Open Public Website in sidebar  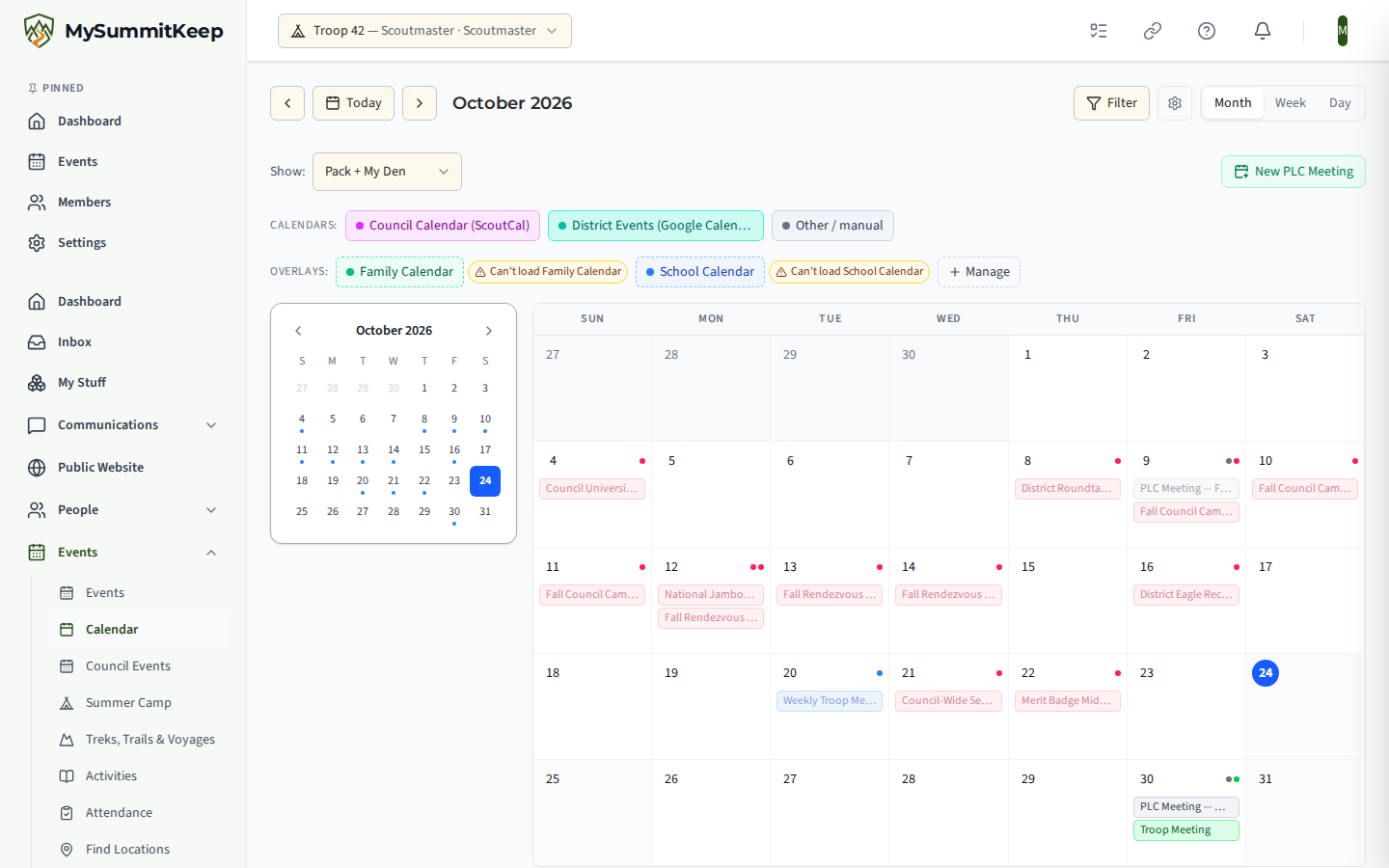[x=123, y=468]
